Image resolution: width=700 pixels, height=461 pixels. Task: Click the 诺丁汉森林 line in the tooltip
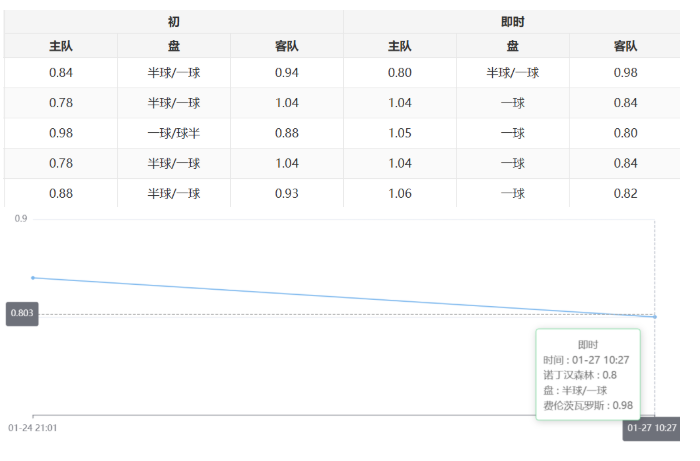(x=580, y=375)
